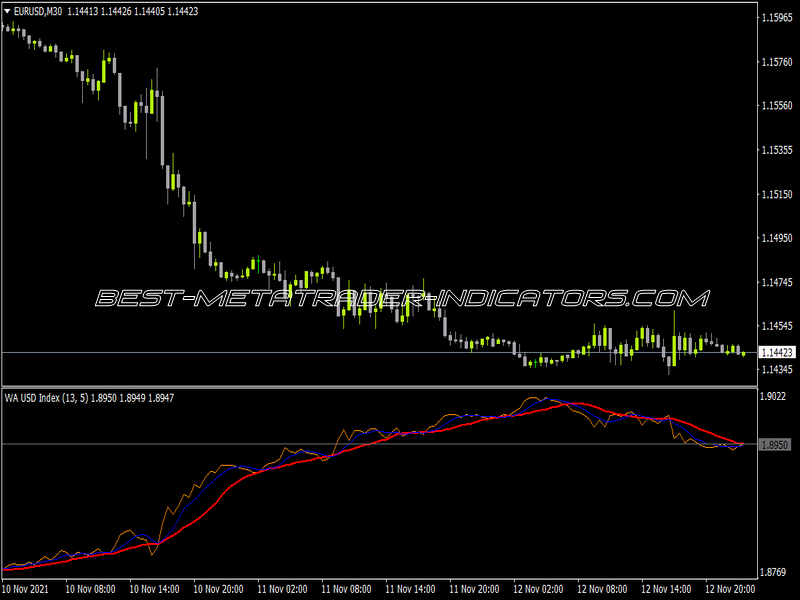This screenshot has width=800, height=600.
Task: Select the time axis label 10 Nov 14:00
Action: point(154,589)
